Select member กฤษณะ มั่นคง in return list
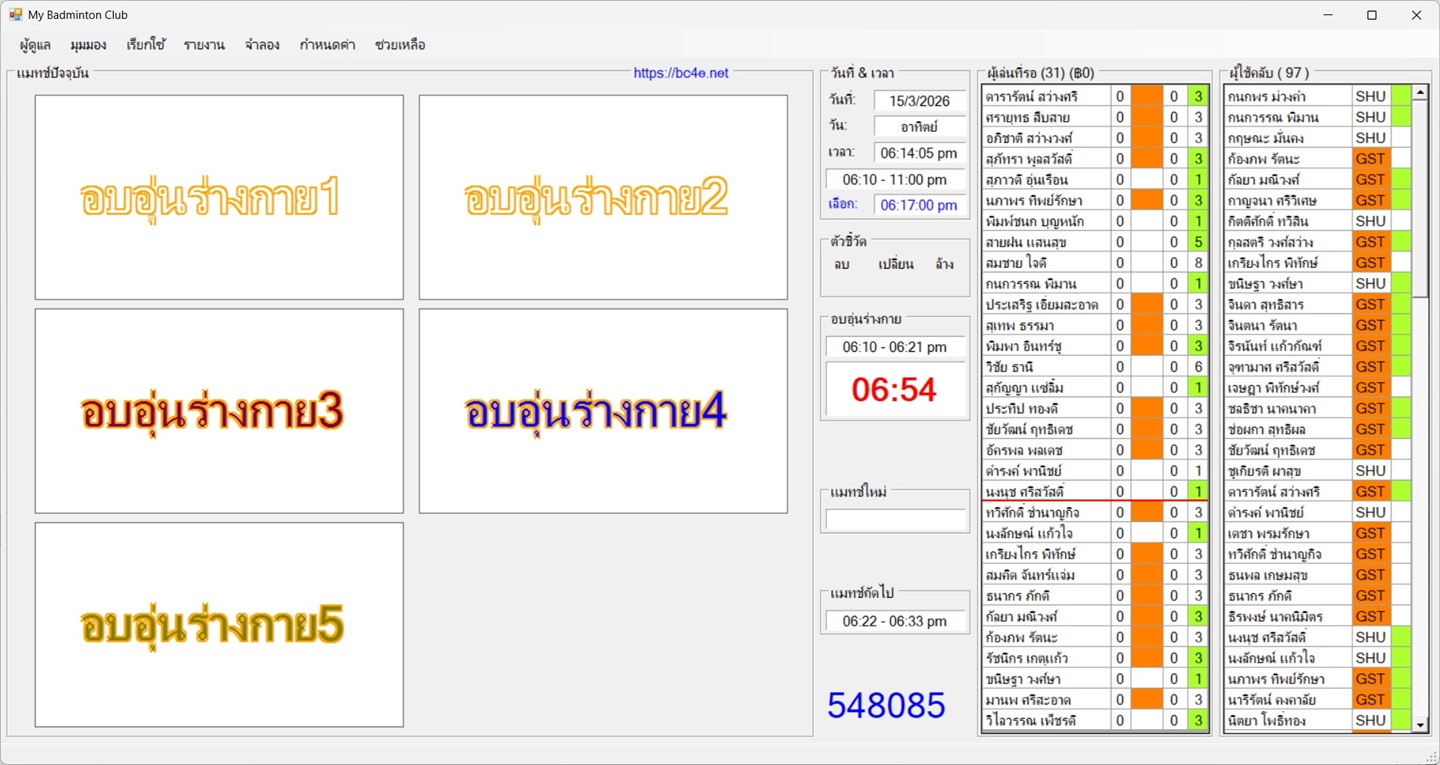 click(1287, 138)
